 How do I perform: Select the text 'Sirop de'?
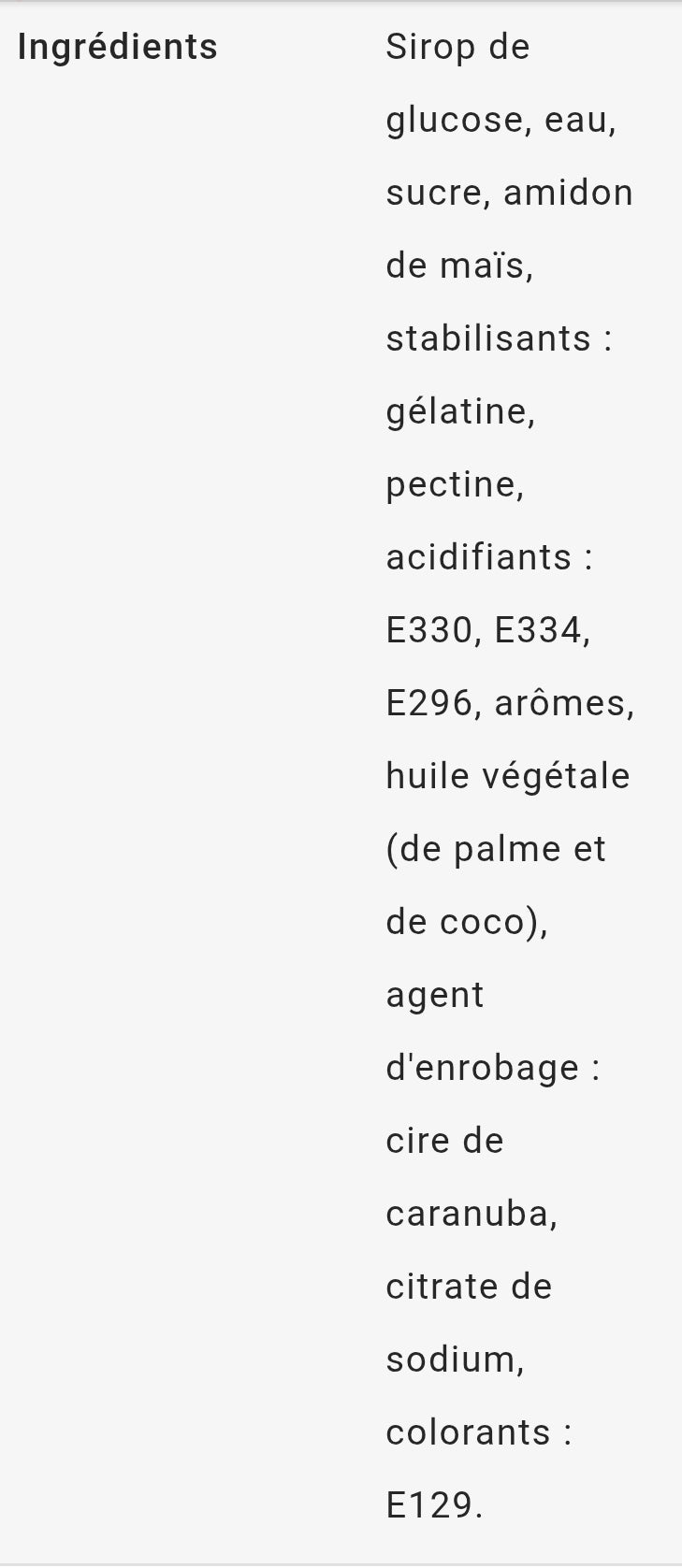pos(457,47)
